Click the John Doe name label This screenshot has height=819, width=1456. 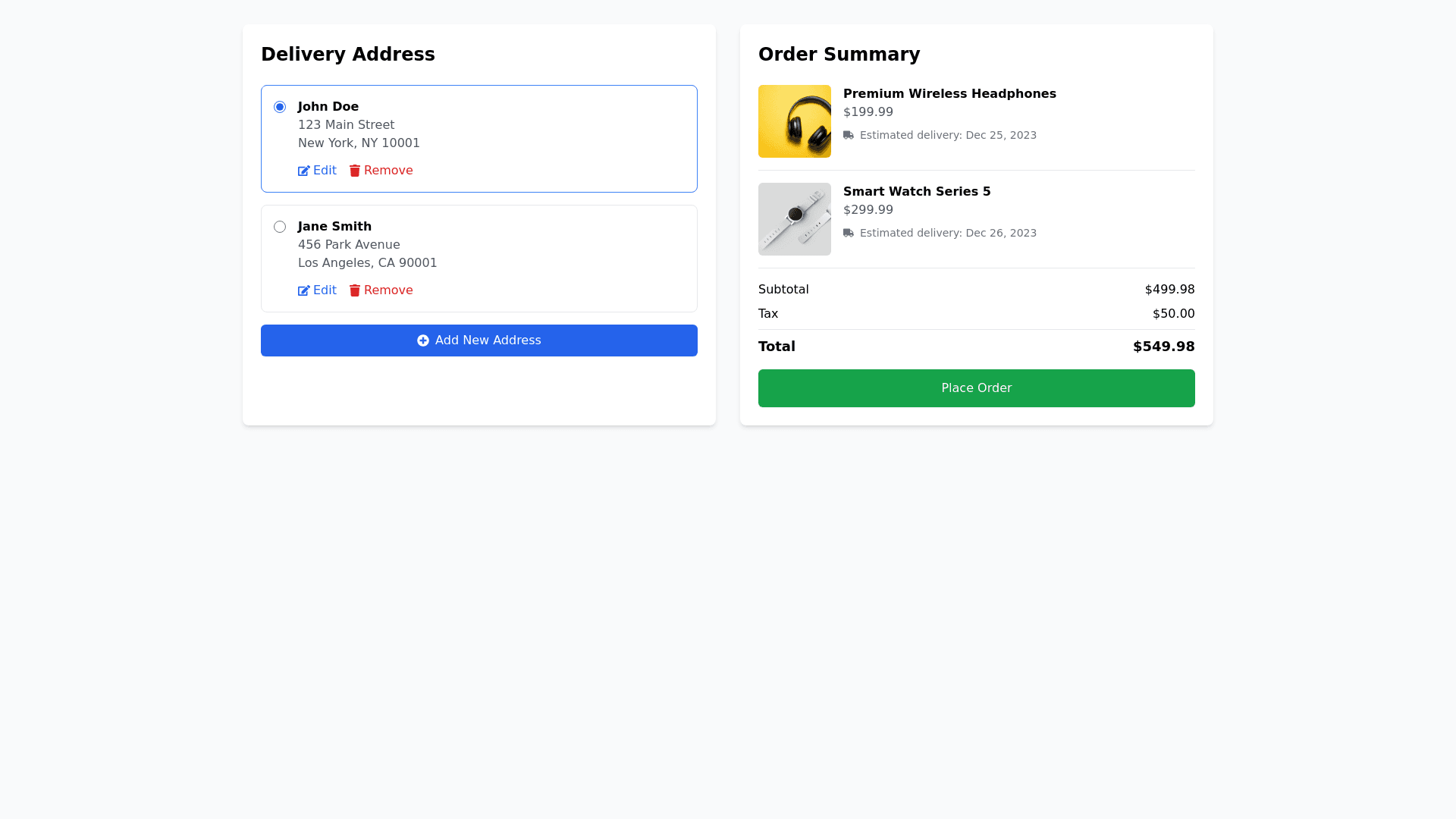[328, 107]
